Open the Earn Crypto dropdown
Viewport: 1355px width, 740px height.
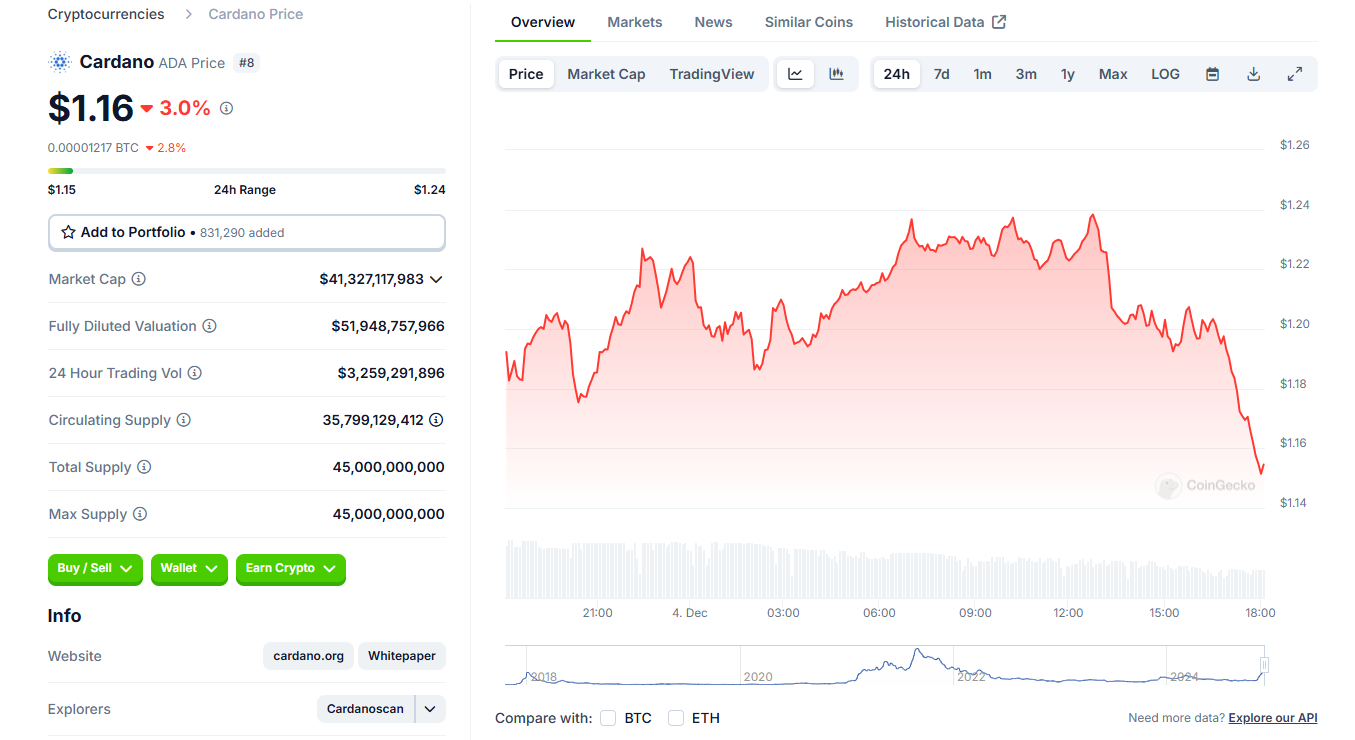click(x=291, y=568)
